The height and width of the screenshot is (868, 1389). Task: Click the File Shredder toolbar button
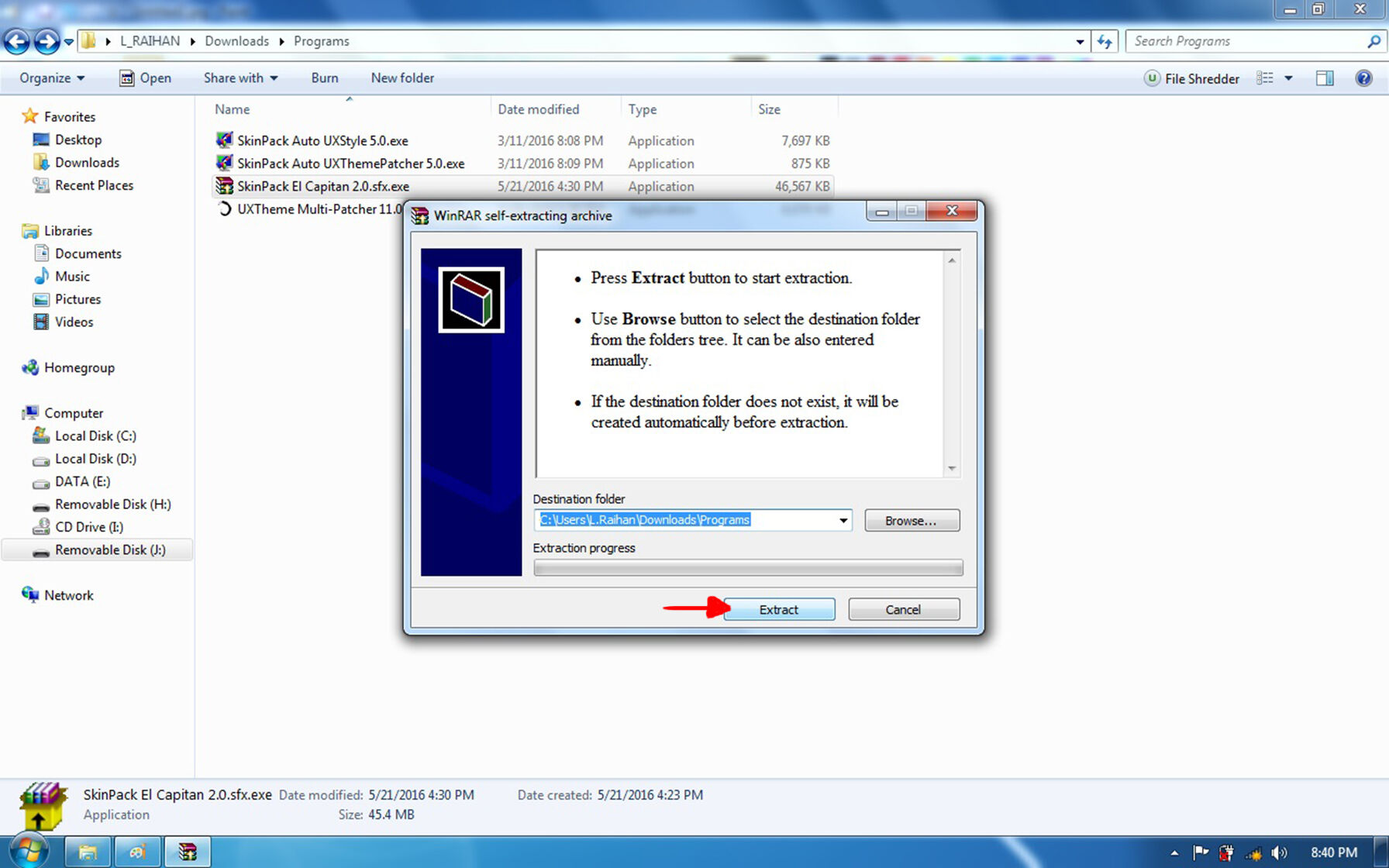(x=1192, y=78)
